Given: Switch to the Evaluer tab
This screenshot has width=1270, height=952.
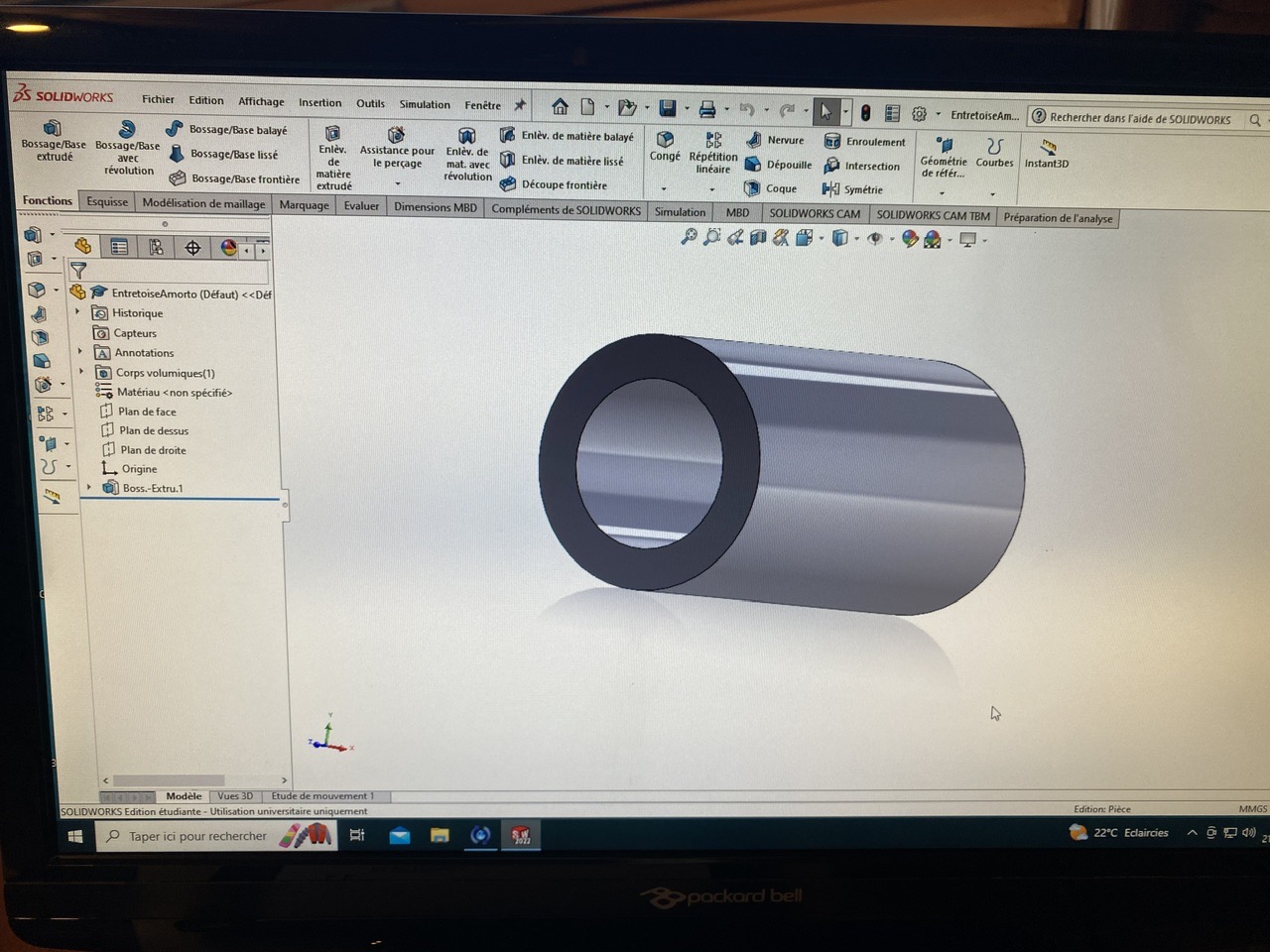Looking at the screenshot, I should click(x=361, y=206).
